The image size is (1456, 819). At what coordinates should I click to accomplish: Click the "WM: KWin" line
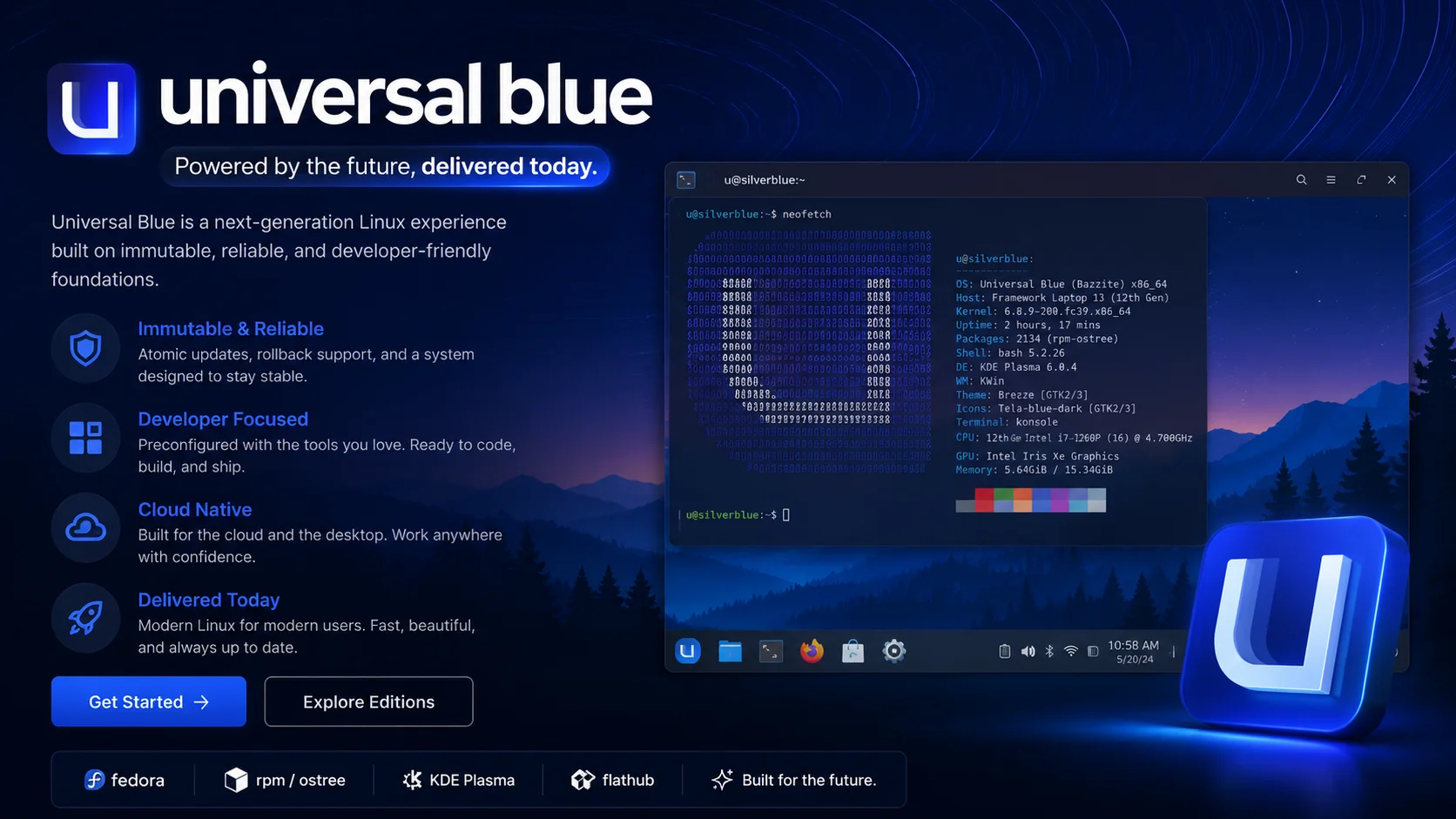pyautogui.click(x=979, y=381)
